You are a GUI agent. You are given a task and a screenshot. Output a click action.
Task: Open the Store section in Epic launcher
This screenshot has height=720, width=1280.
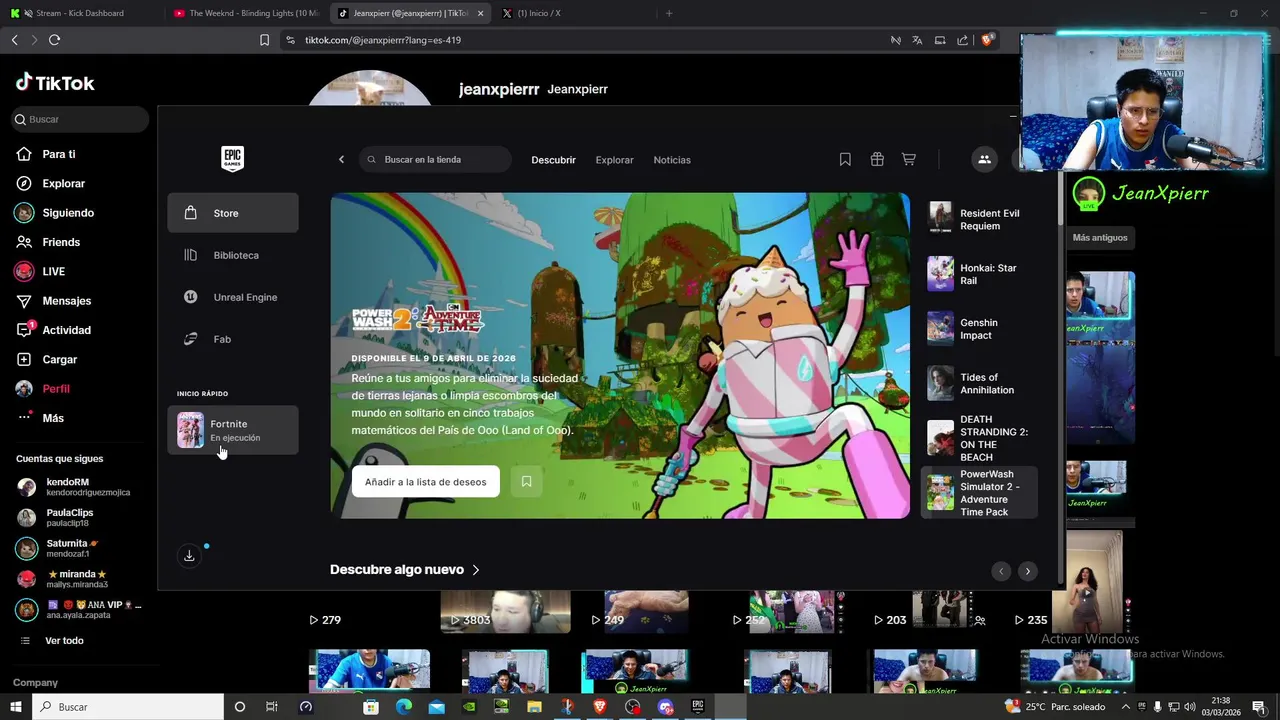coord(233,213)
